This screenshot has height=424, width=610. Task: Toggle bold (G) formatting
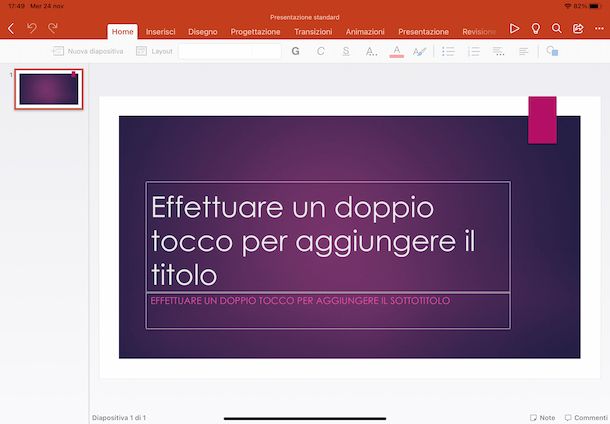pos(295,51)
